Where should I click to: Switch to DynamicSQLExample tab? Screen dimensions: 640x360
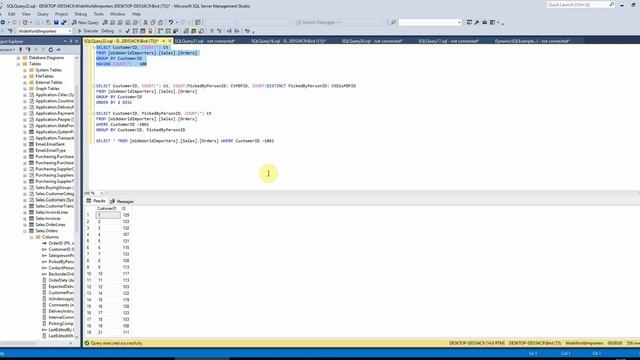point(532,41)
